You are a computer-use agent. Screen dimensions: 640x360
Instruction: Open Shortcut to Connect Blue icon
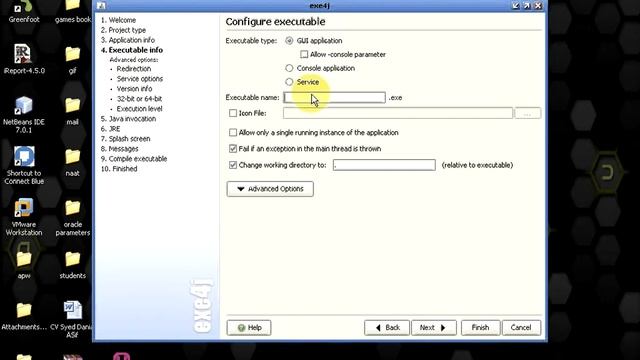click(24, 165)
